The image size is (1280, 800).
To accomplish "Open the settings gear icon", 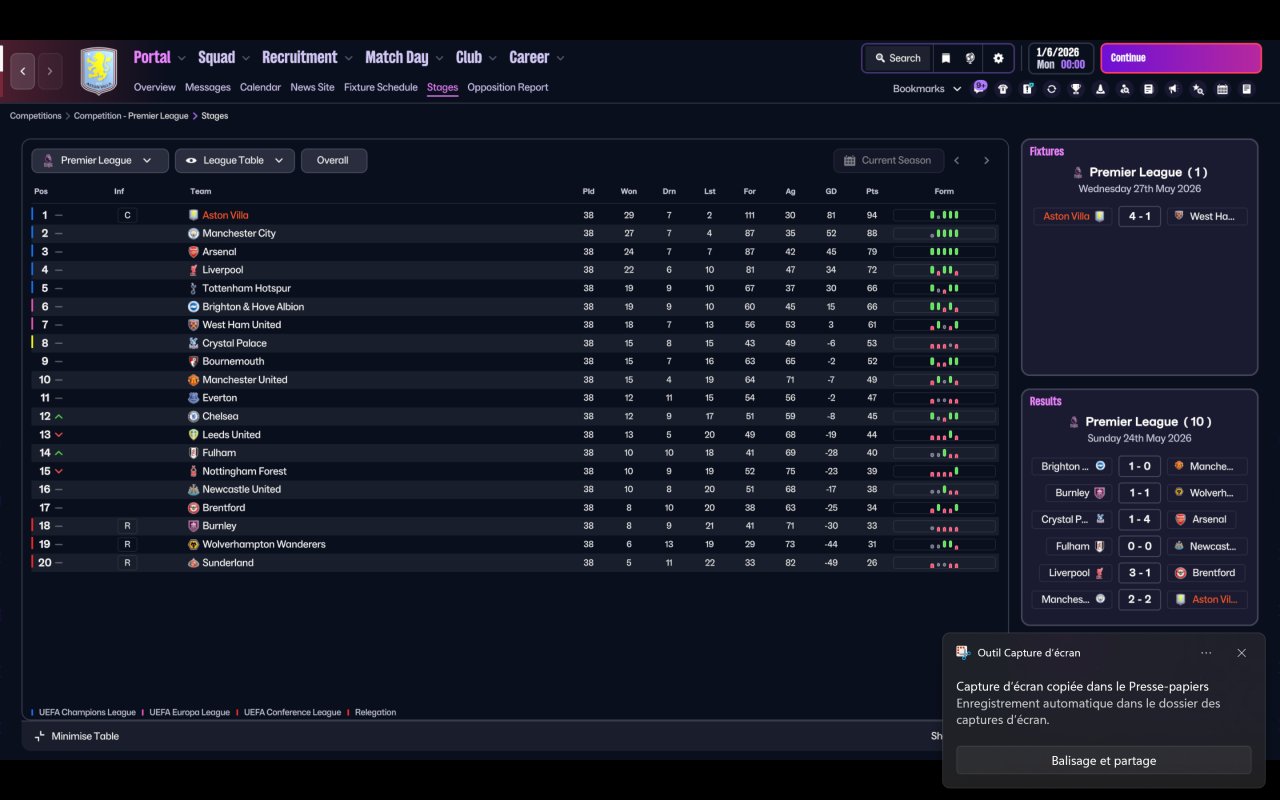I will coord(998,58).
